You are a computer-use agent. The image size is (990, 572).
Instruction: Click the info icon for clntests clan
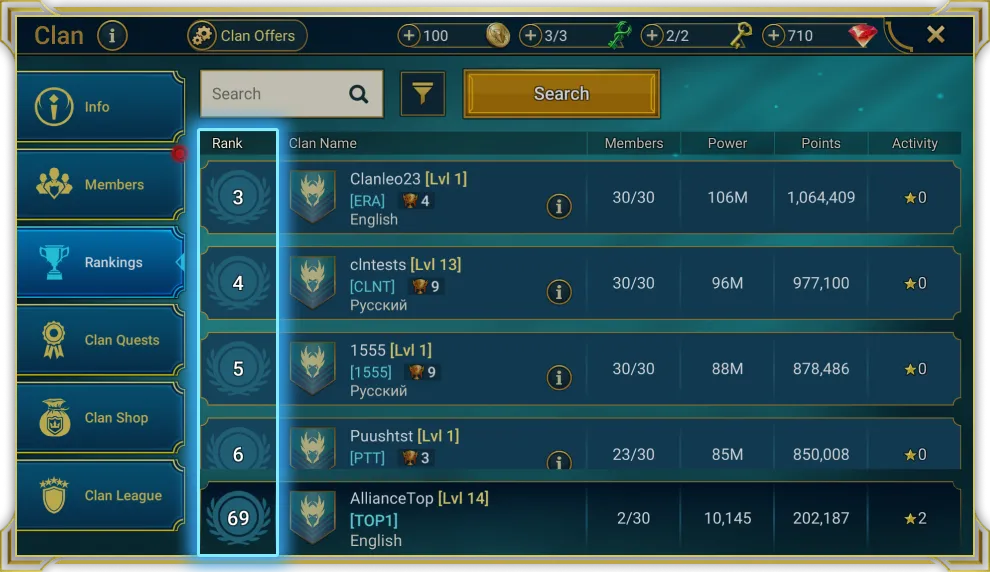click(559, 292)
